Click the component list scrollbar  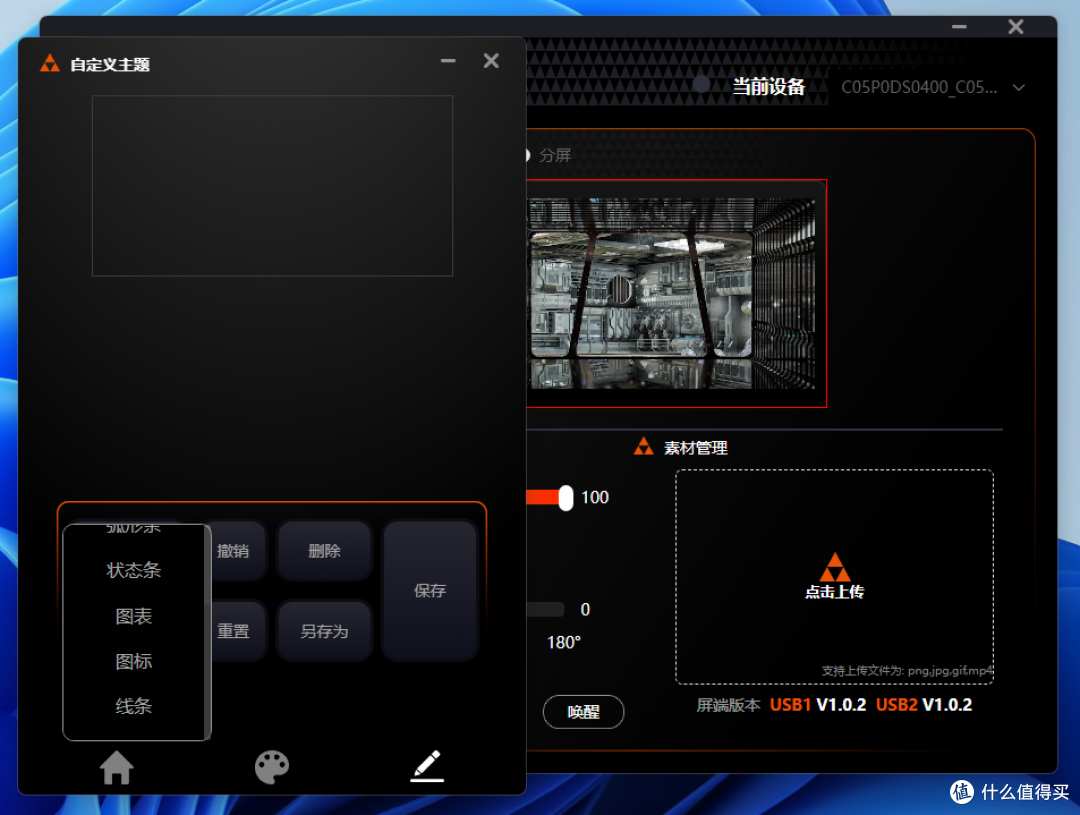click(x=207, y=632)
